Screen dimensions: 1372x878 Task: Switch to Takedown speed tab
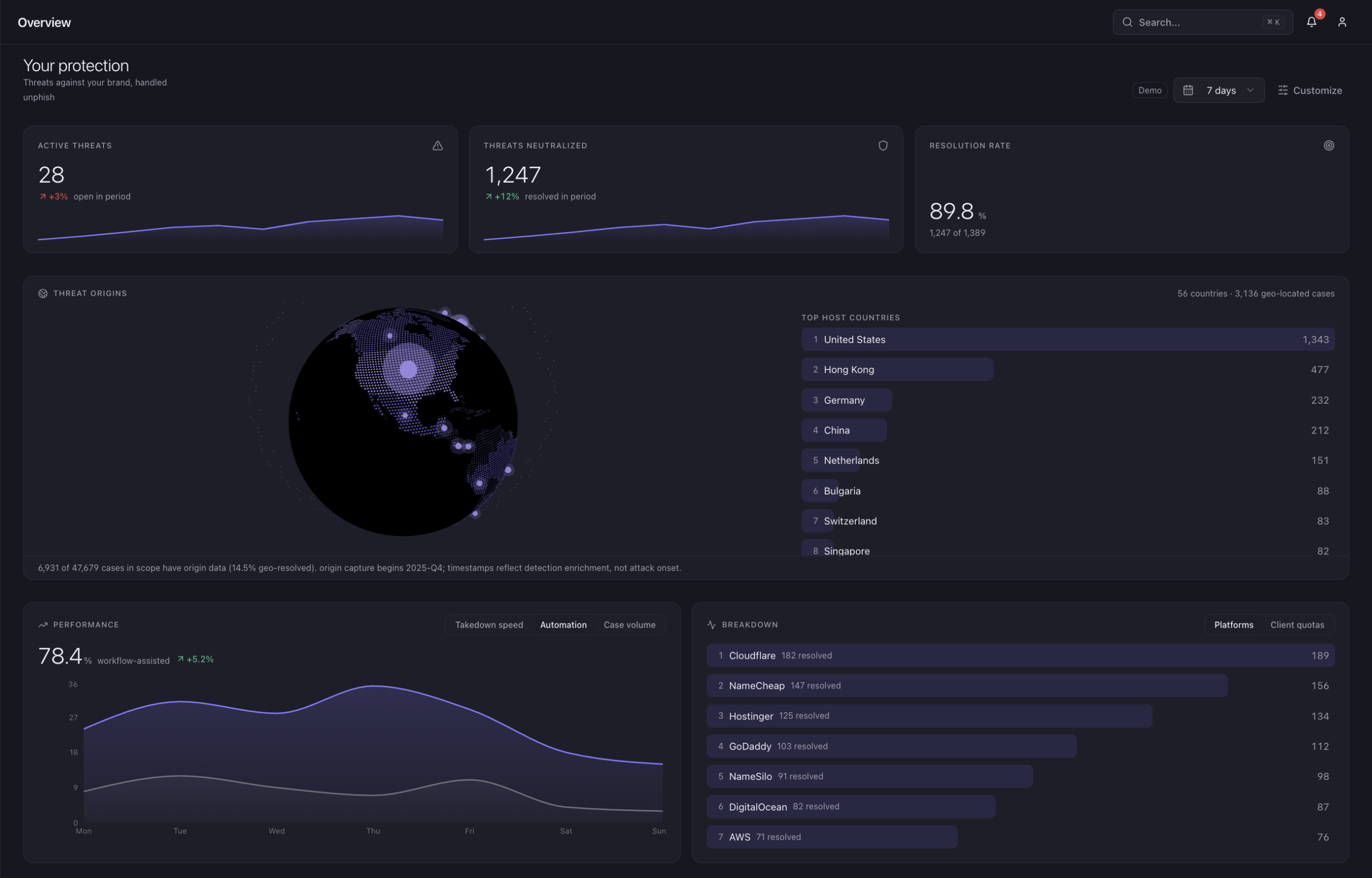pos(489,625)
